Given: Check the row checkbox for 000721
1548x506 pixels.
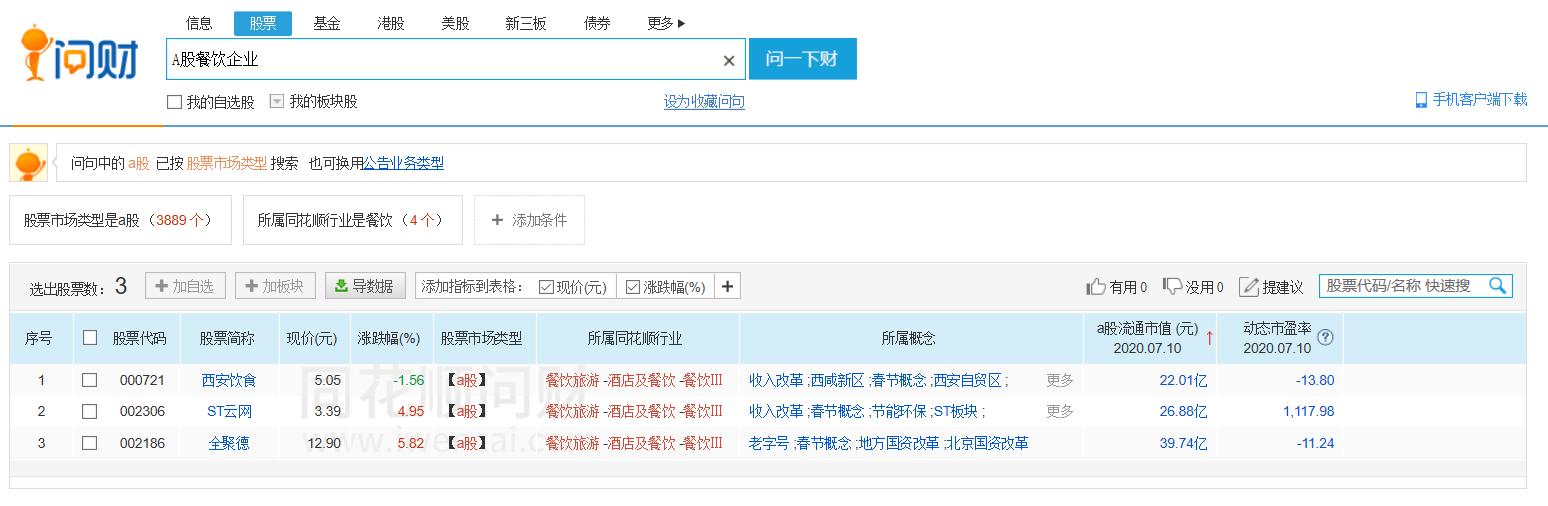Looking at the screenshot, I should point(90,380).
